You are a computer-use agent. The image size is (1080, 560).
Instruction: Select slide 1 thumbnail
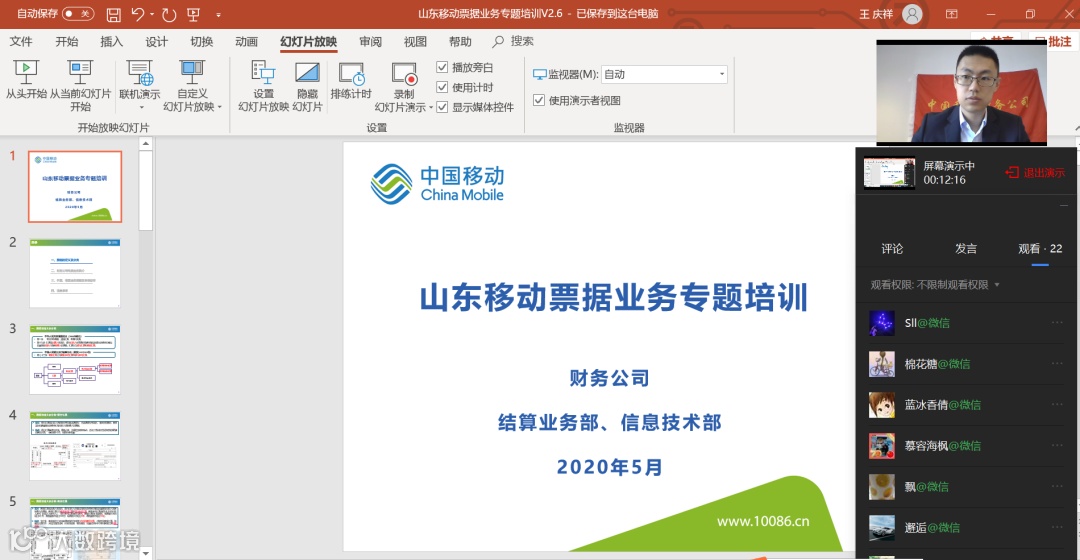point(75,187)
